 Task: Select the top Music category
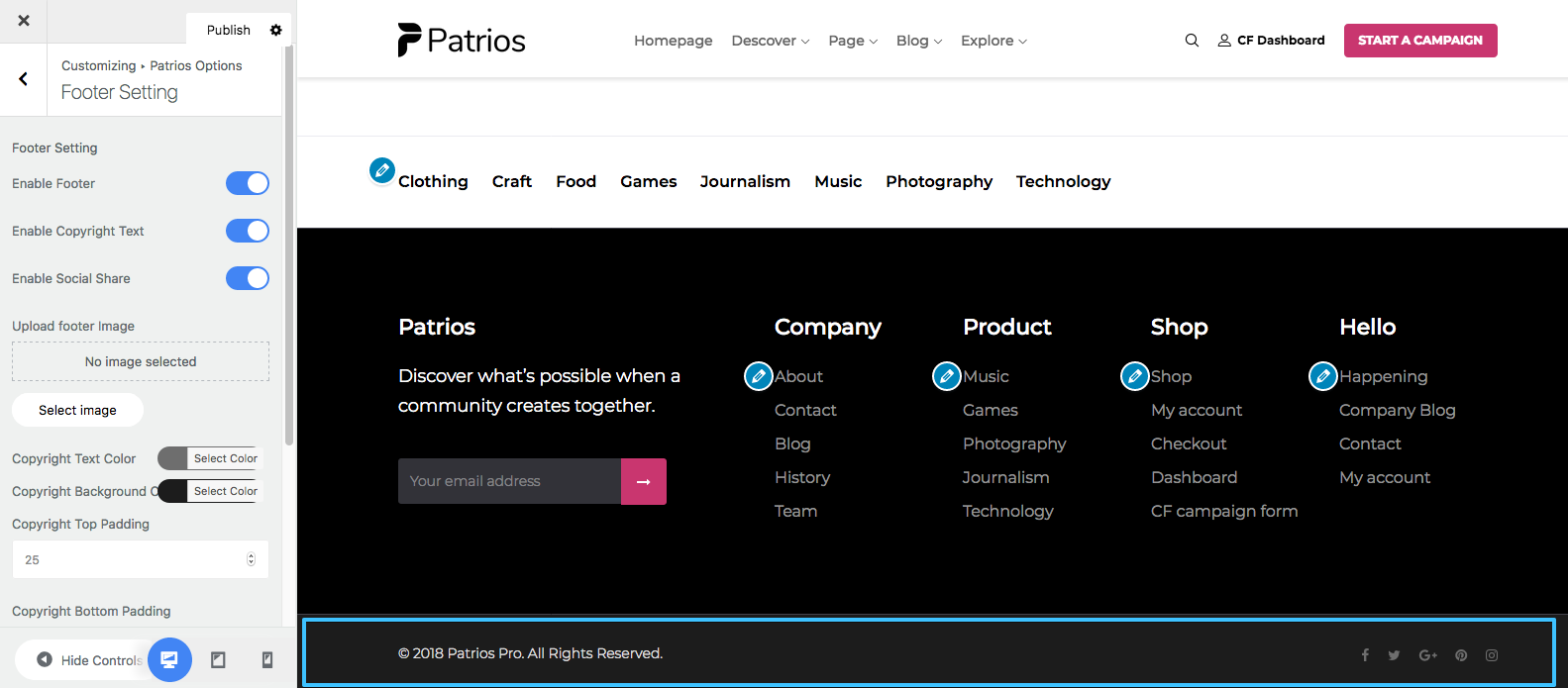tap(838, 181)
